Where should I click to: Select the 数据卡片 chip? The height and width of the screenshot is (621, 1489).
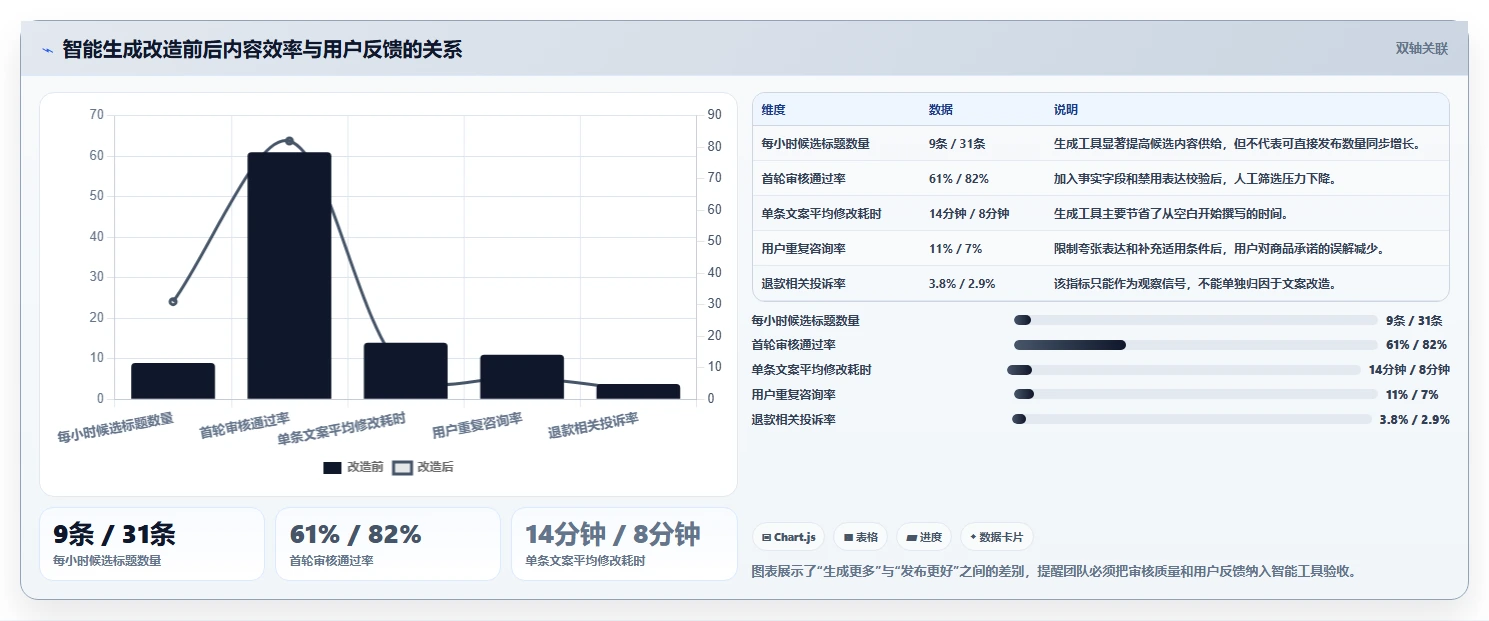[x=996, y=537]
